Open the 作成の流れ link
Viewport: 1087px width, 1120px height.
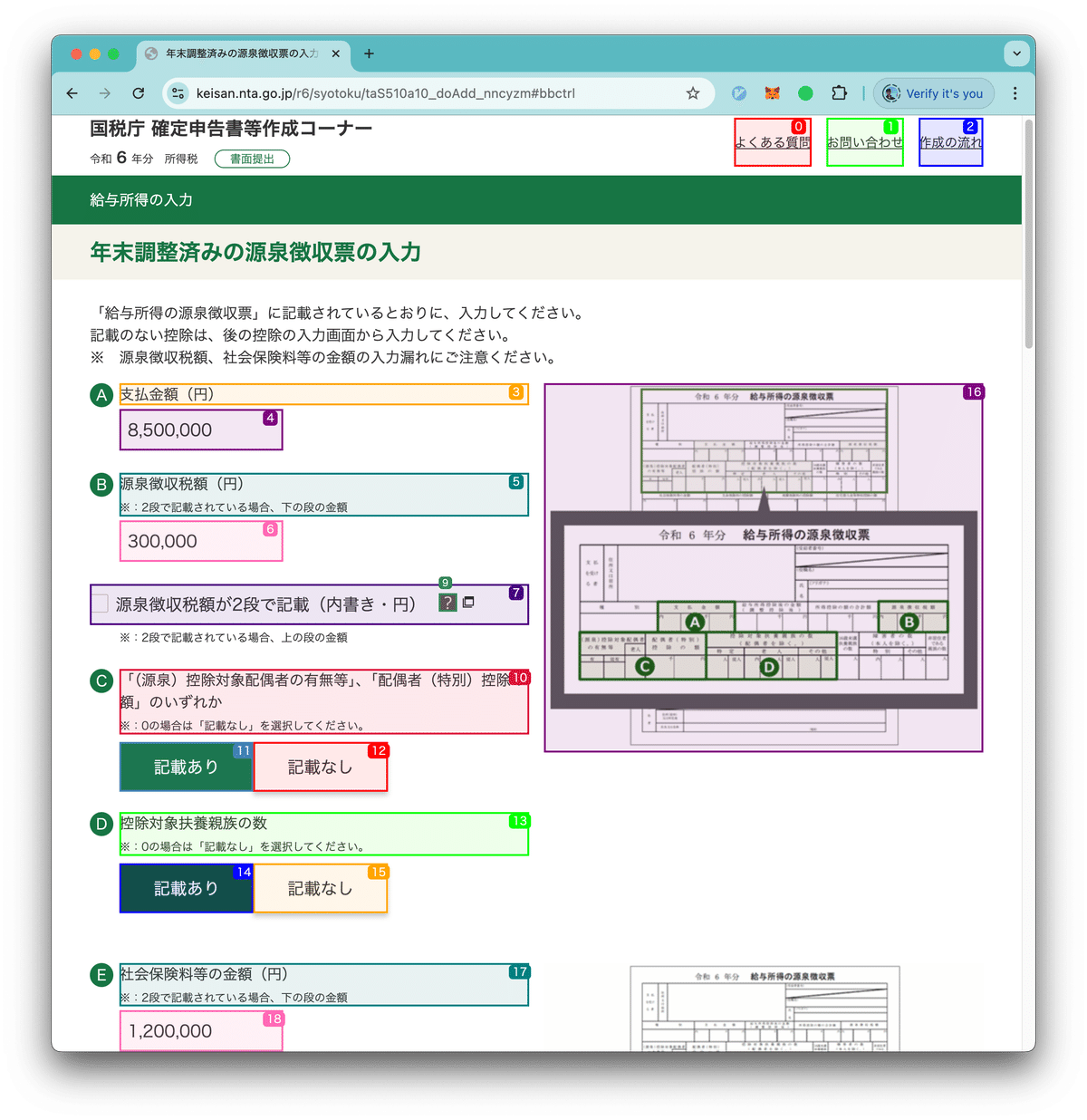tap(951, 142)
